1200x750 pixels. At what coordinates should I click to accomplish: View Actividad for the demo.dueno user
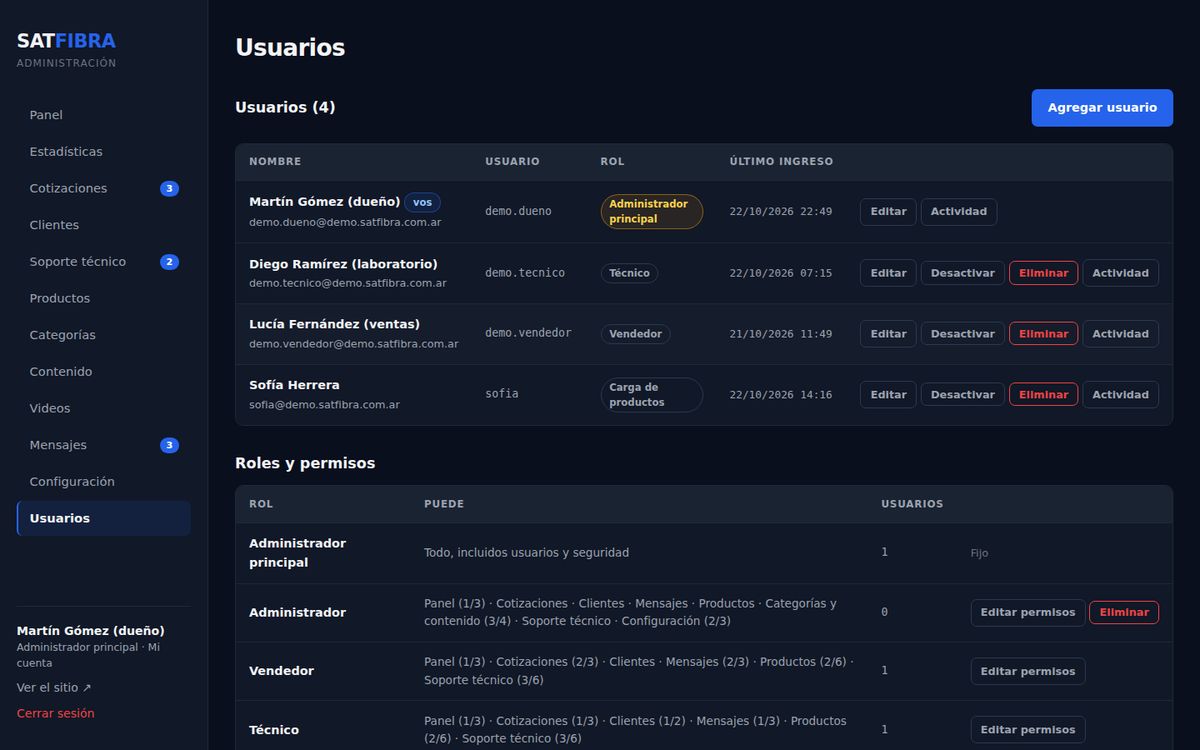click(x=959, y=212)
